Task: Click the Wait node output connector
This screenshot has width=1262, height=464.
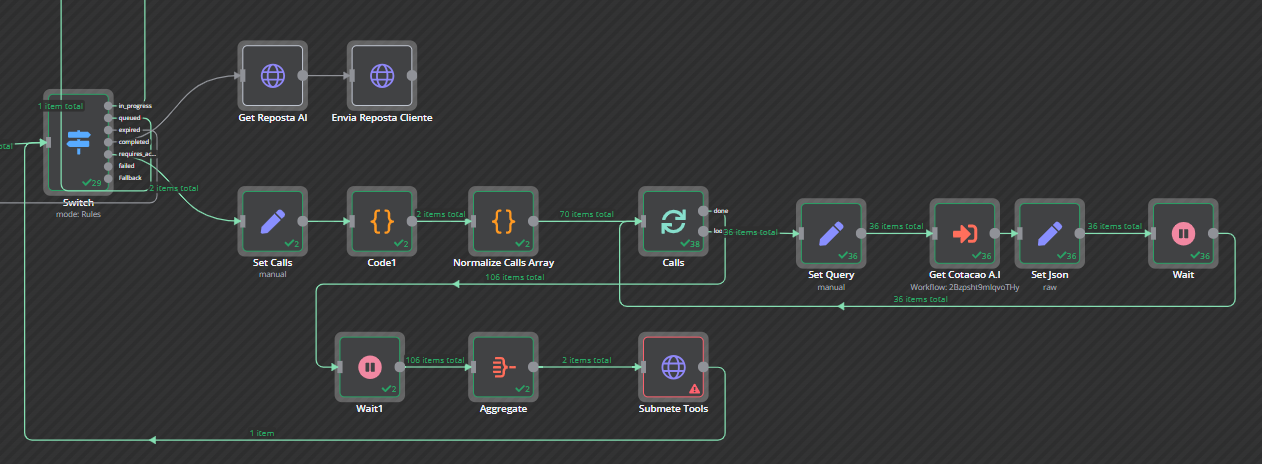Action: point(1213,234)
